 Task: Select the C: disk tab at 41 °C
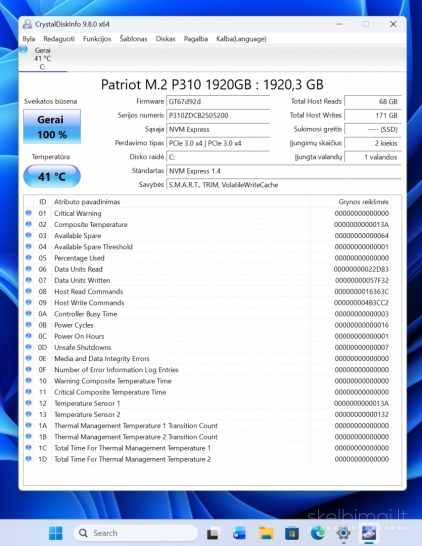tap(42, 58)
